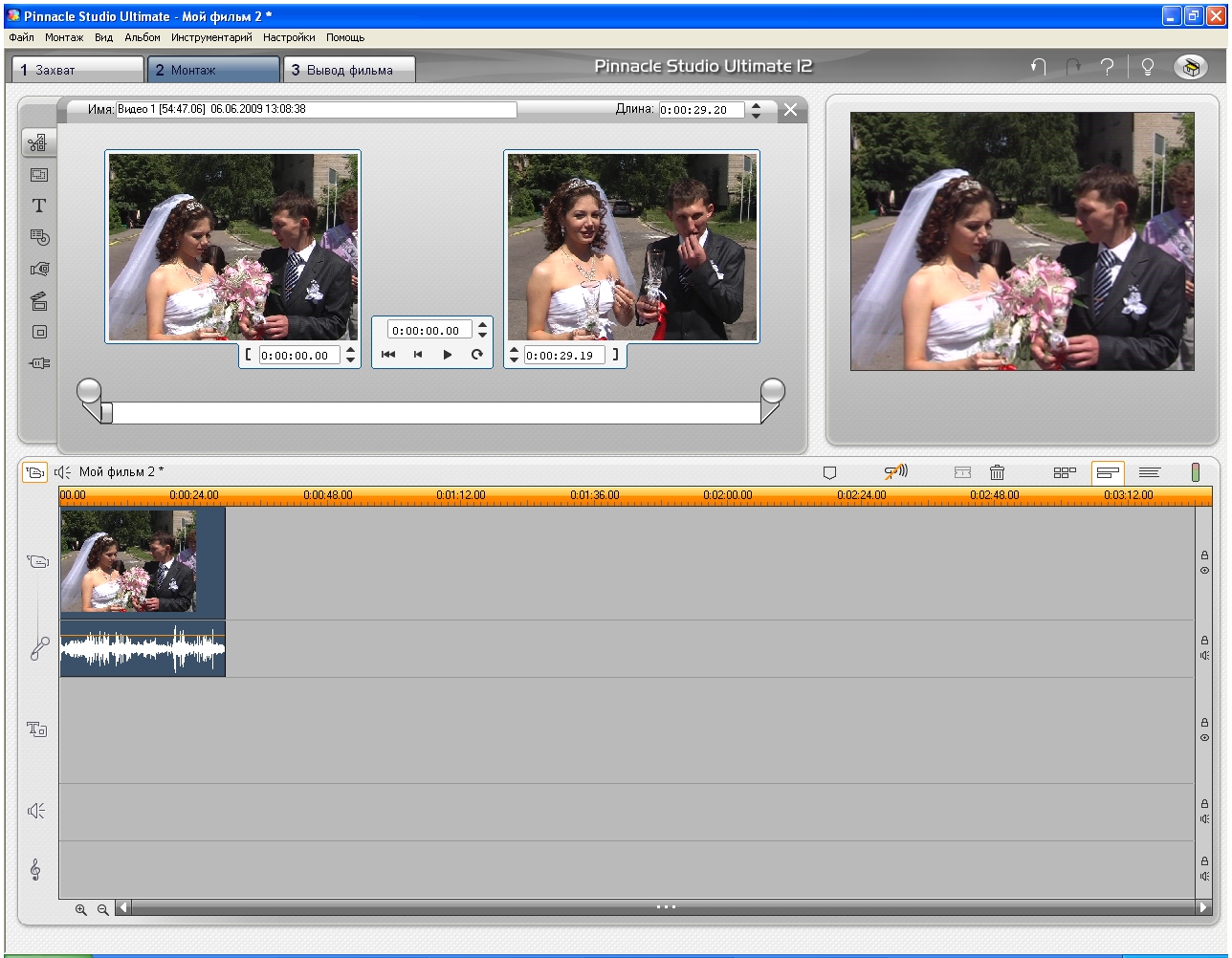Open the title editor T tool
Viewport: 1232px width, 958px height.
coord(38,206)
